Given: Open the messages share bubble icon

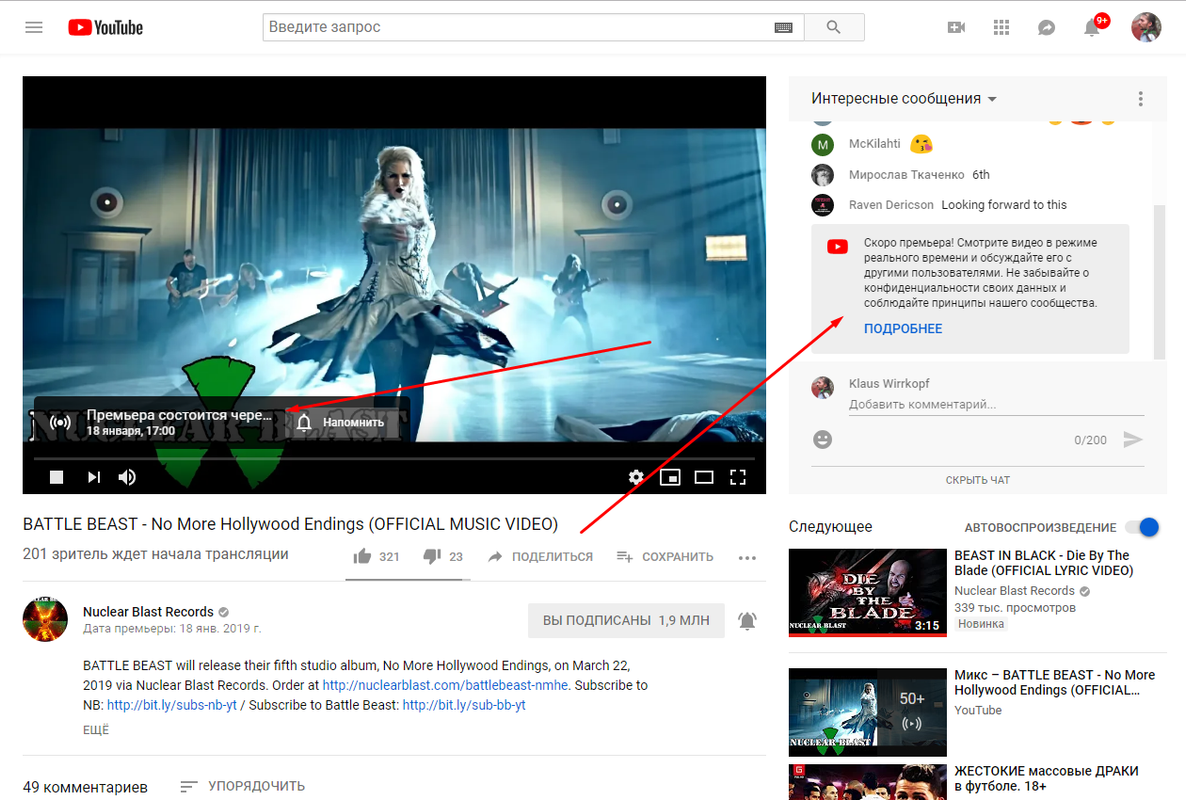Looking at the screenshot, I should coord(1046,28).
